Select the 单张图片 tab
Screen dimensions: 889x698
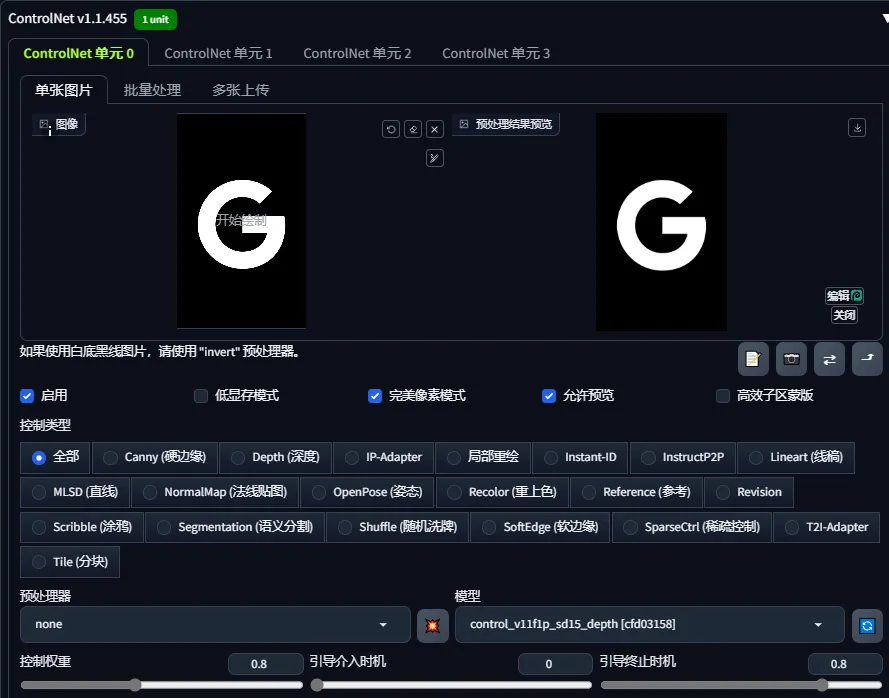(x=64, y=90)
